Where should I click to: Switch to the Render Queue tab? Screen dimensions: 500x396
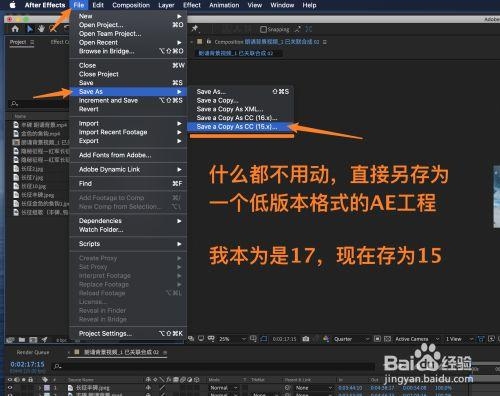point(33,352)
